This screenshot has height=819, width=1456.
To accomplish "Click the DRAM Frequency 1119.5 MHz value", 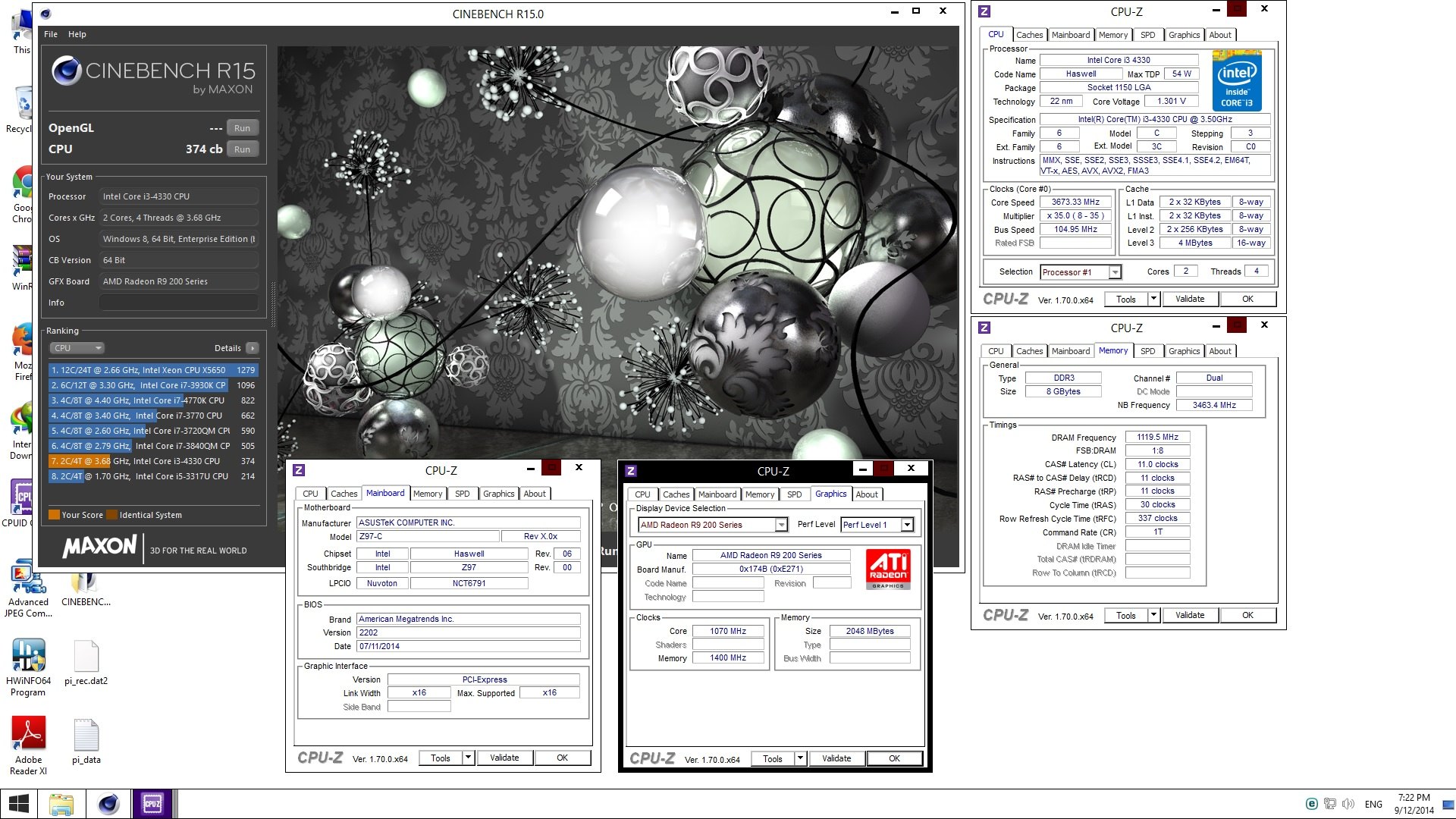I will 1157,438.
